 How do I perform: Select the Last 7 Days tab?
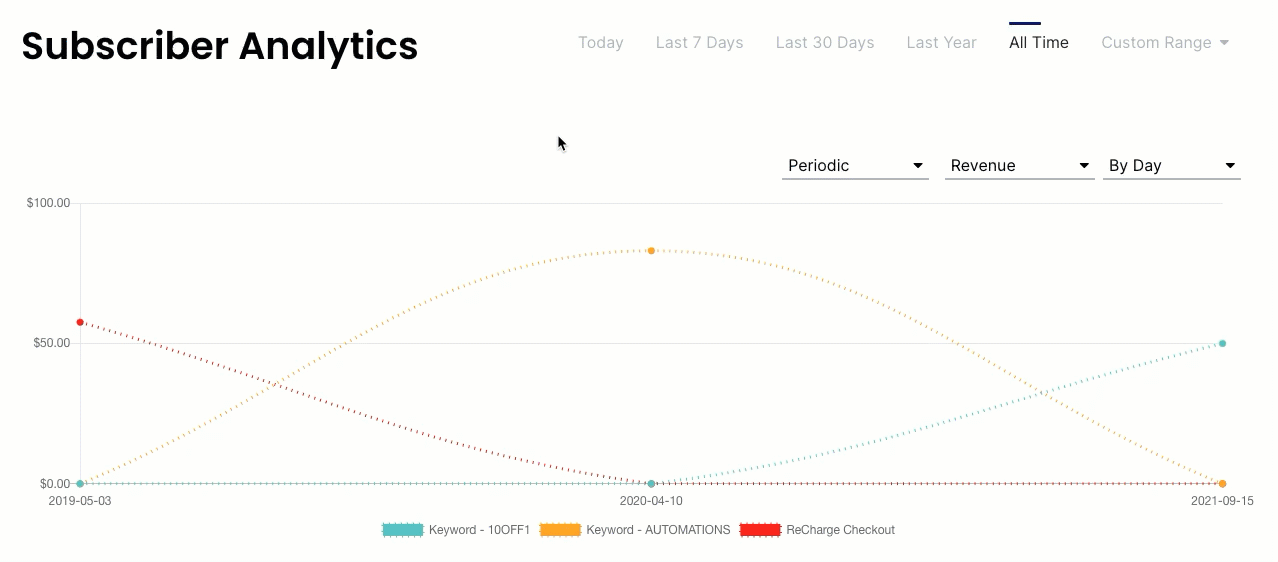coord(699,43)
